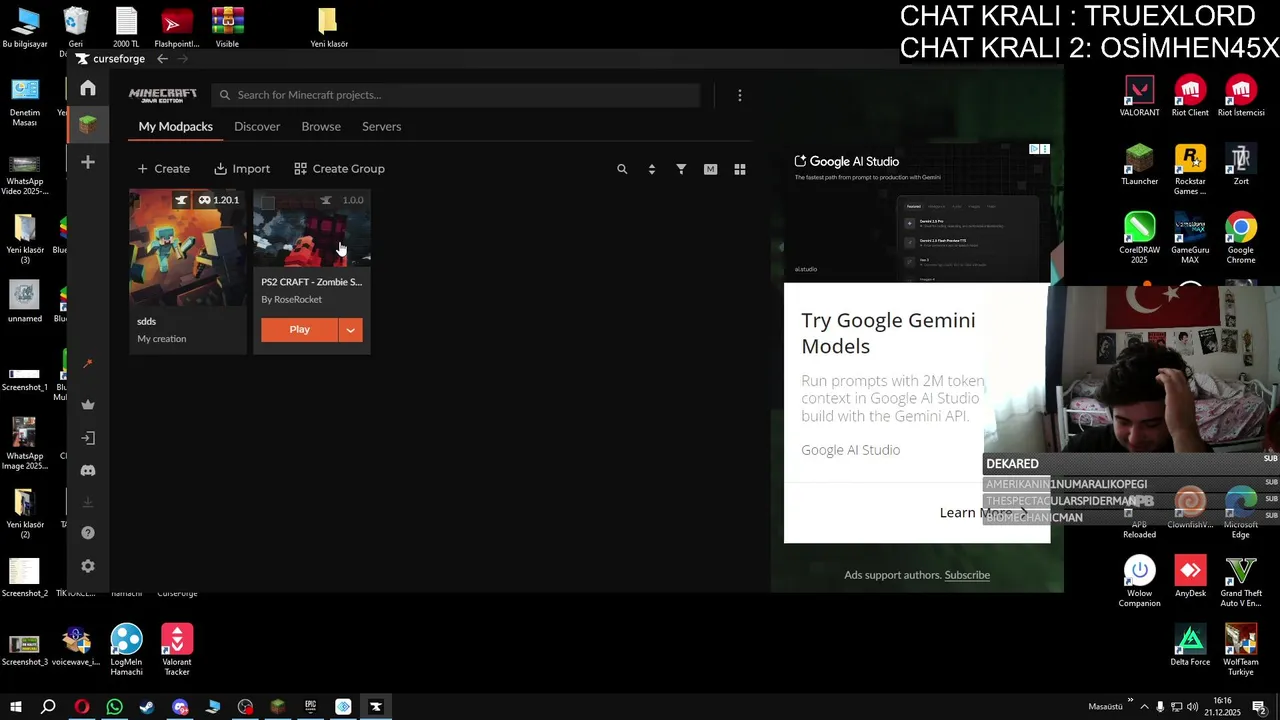Image resolution: width=1280 pixels, height=720 pixels.
Task: Open the PS2 CRAFT modpack thumbnail
Action: tap(312, 228)
